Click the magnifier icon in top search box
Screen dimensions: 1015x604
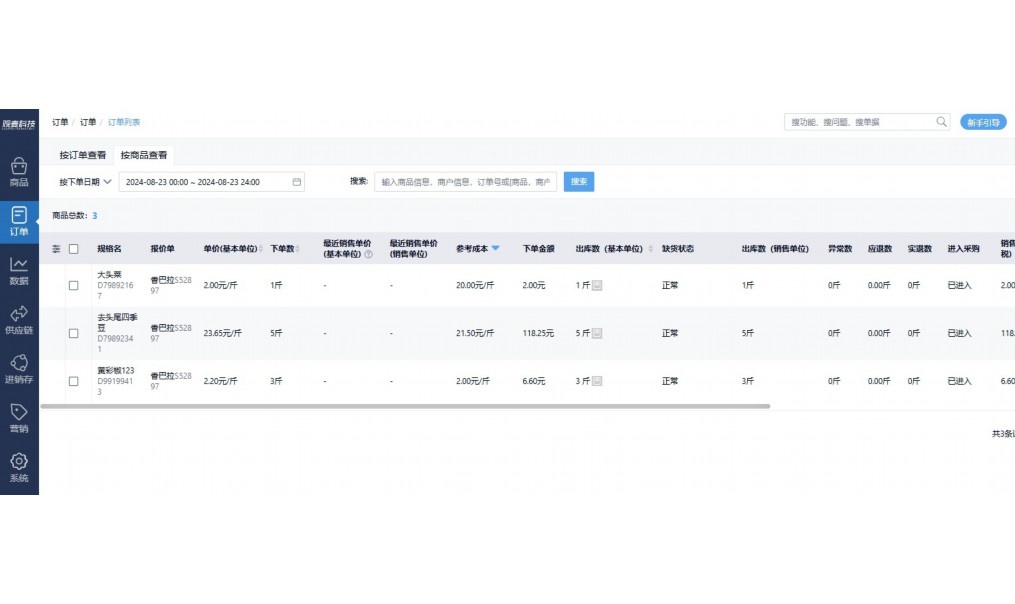click(x=941, y=122)
